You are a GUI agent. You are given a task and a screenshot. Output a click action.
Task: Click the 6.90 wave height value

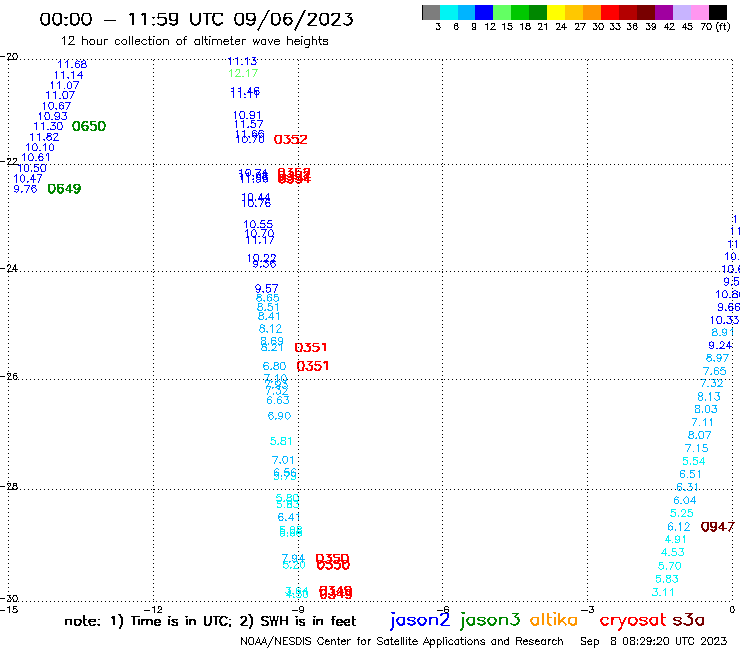[279, 416]
